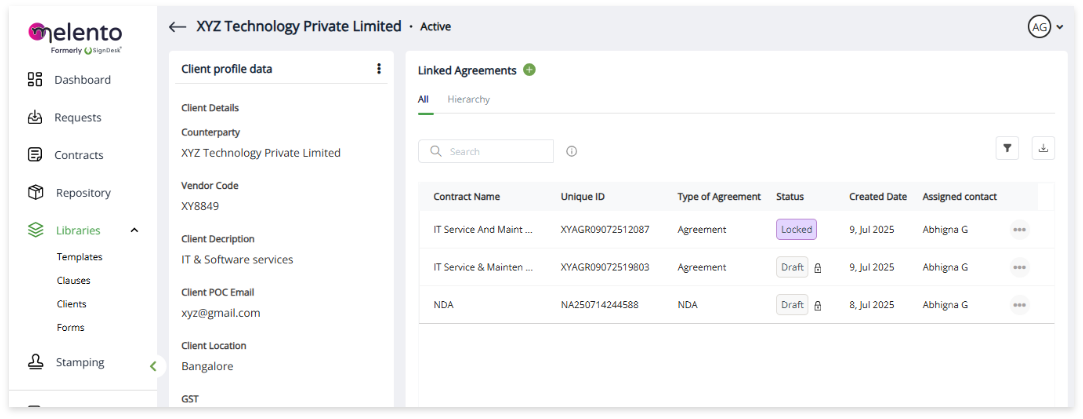This screenshot has width=1083, height=419.
Task: Click lock icon beside NDA Draft status
Action: click(x=817, y=306)
